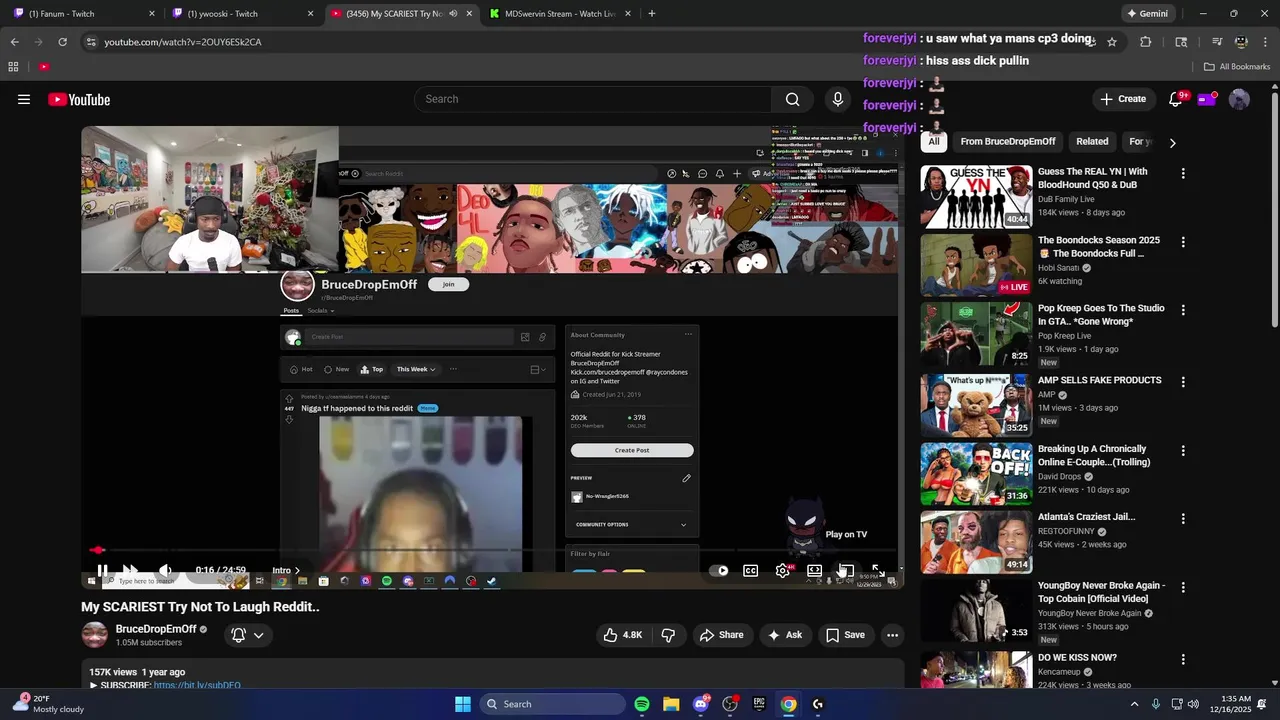Viewport: 1280px width, 720px height.
Task: Open the player settings gear
Action: coord(782,571)
